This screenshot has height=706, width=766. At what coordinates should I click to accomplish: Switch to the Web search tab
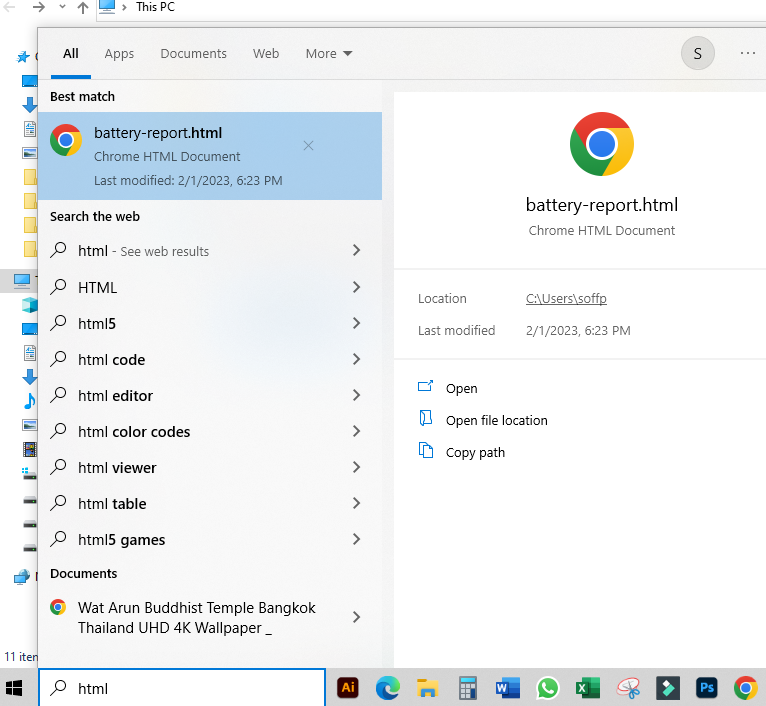pyautogui.click(x=266, y=54)
